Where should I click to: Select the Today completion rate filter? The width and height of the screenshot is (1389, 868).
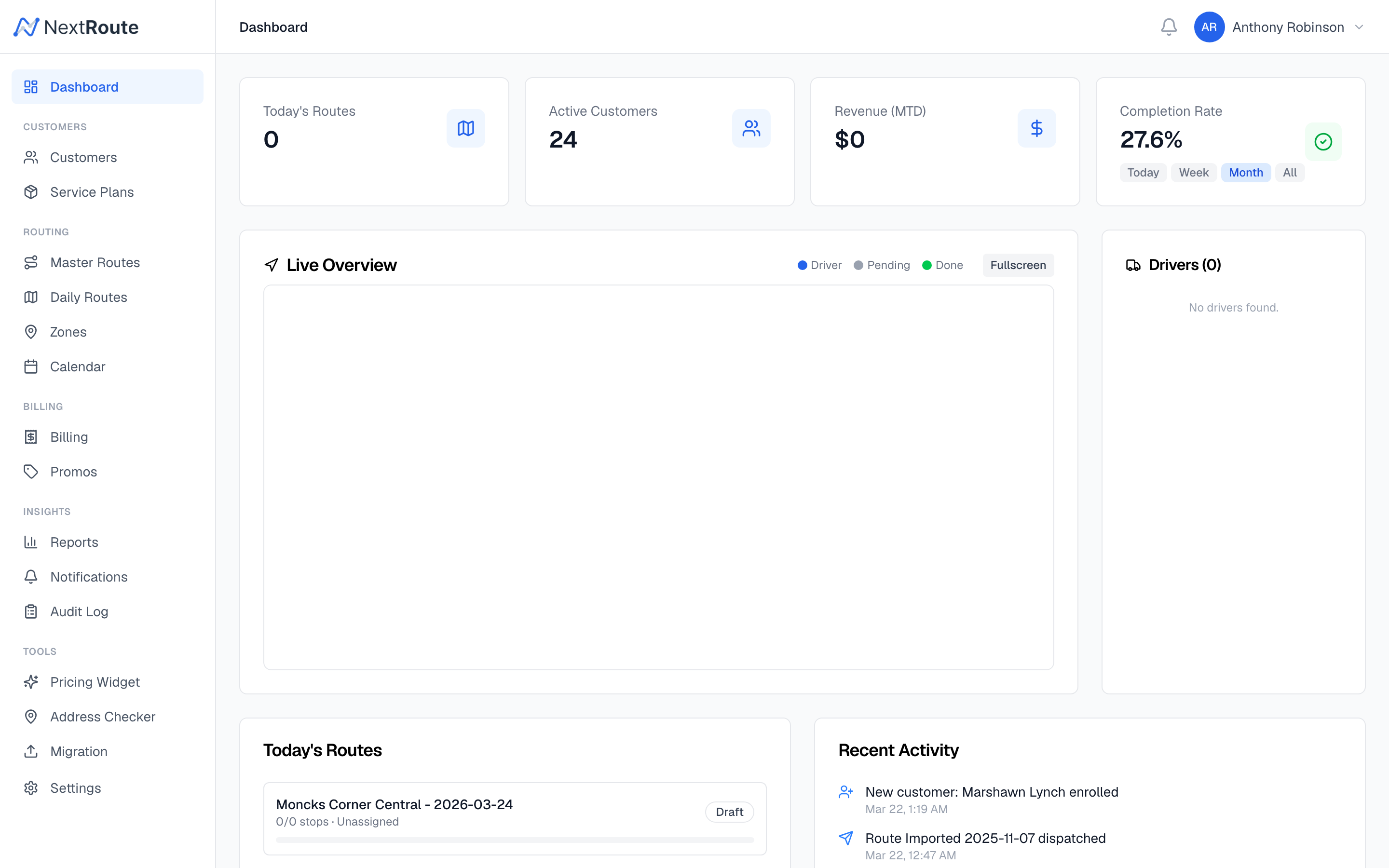1142,173
